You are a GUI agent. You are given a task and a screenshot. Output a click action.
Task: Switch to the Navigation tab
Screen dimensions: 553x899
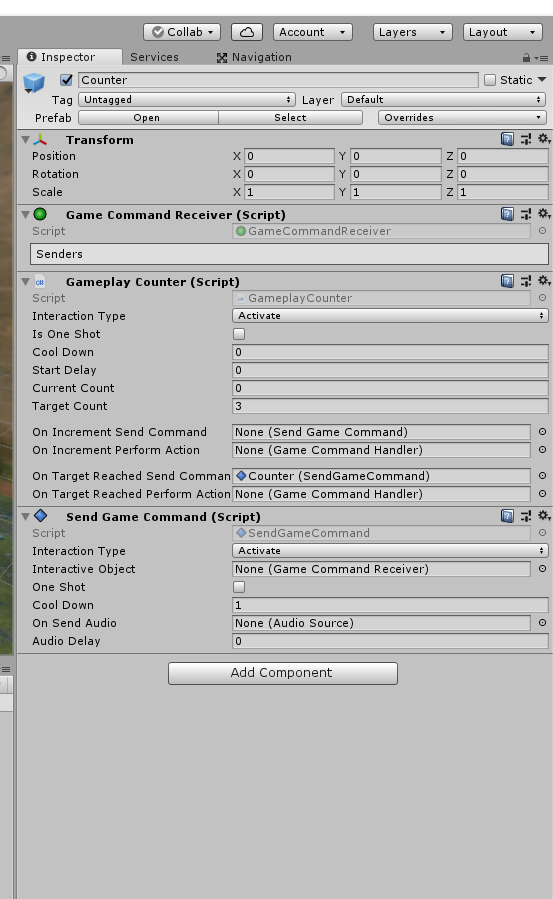tap(254, 57)
